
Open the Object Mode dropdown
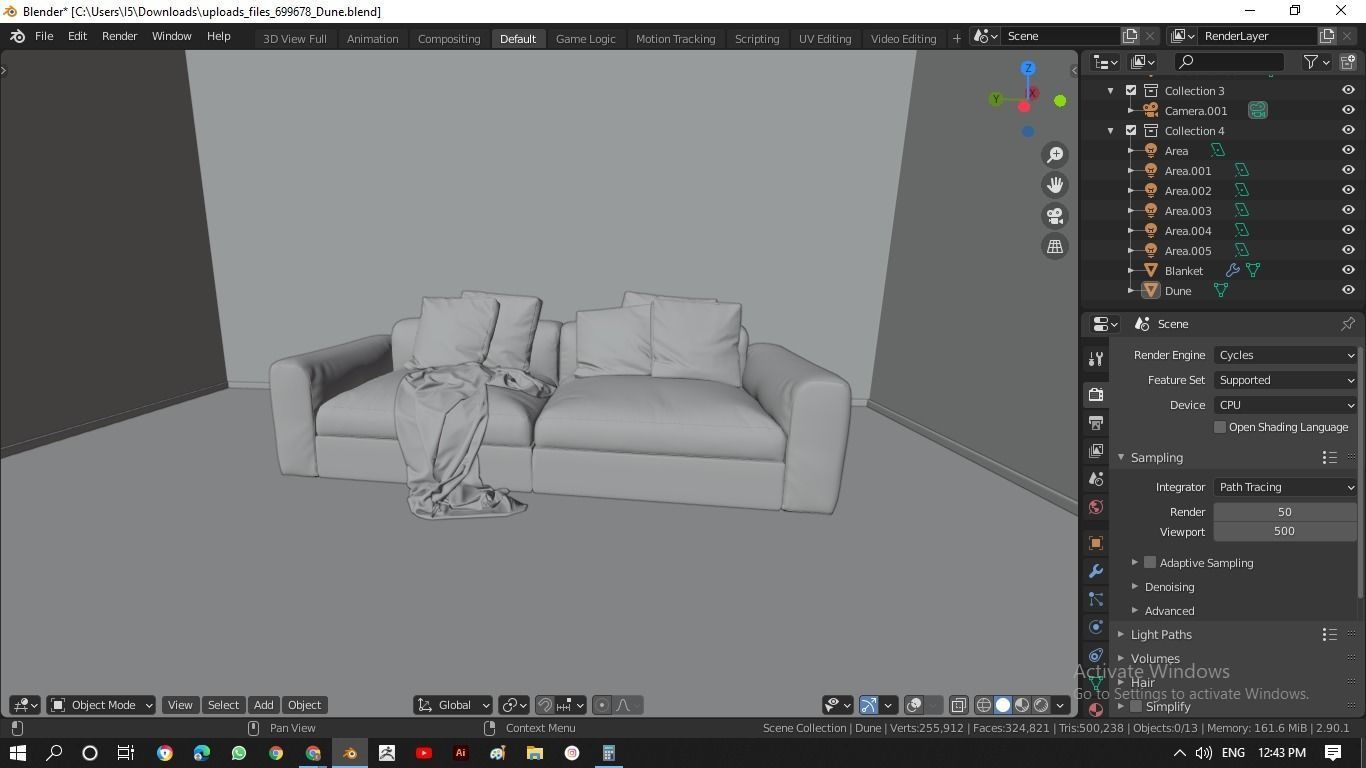pos(102,705)
